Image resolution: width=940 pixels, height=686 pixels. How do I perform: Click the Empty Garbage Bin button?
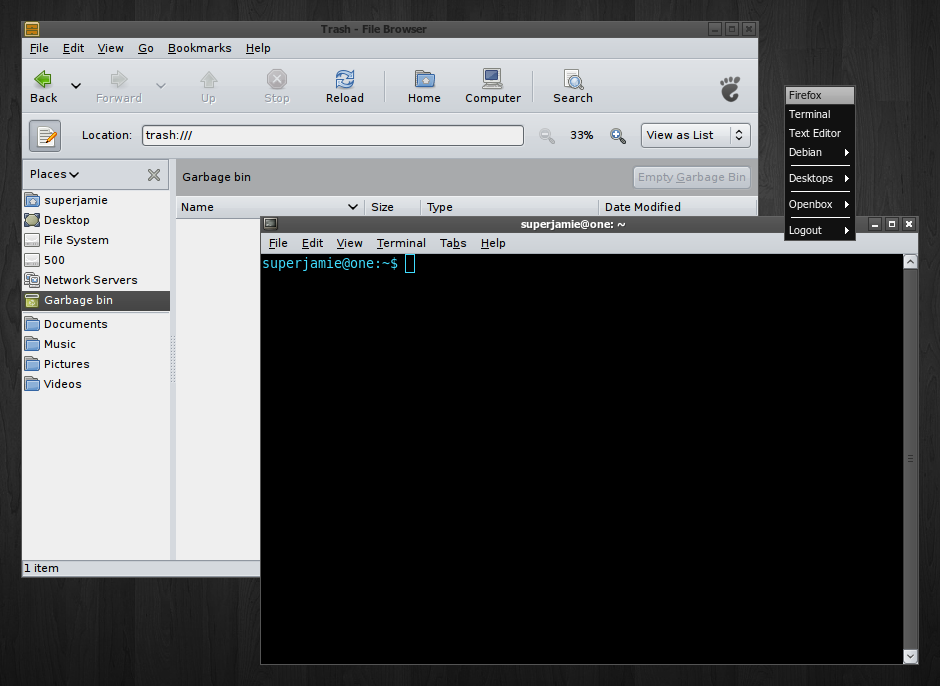click(692, 177)
